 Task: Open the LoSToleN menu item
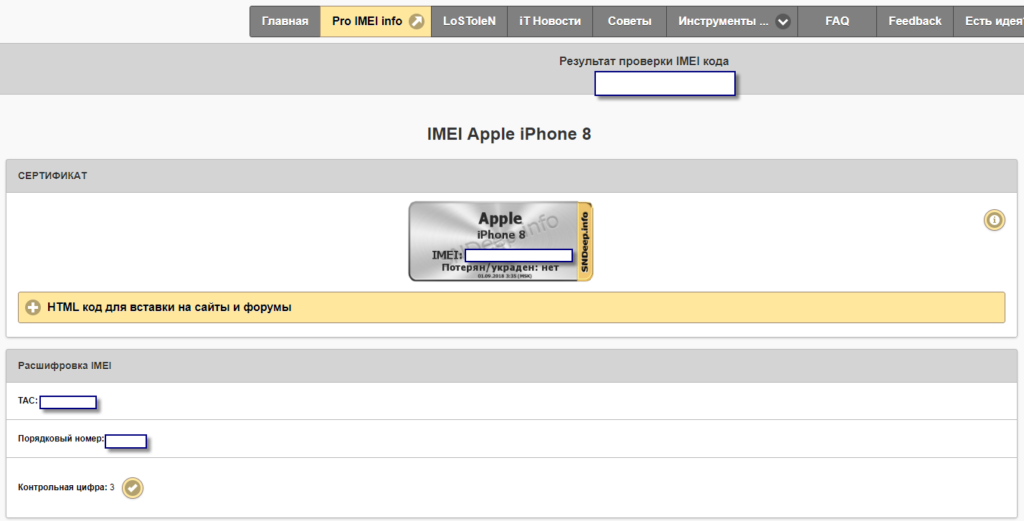tap(469, 21)
